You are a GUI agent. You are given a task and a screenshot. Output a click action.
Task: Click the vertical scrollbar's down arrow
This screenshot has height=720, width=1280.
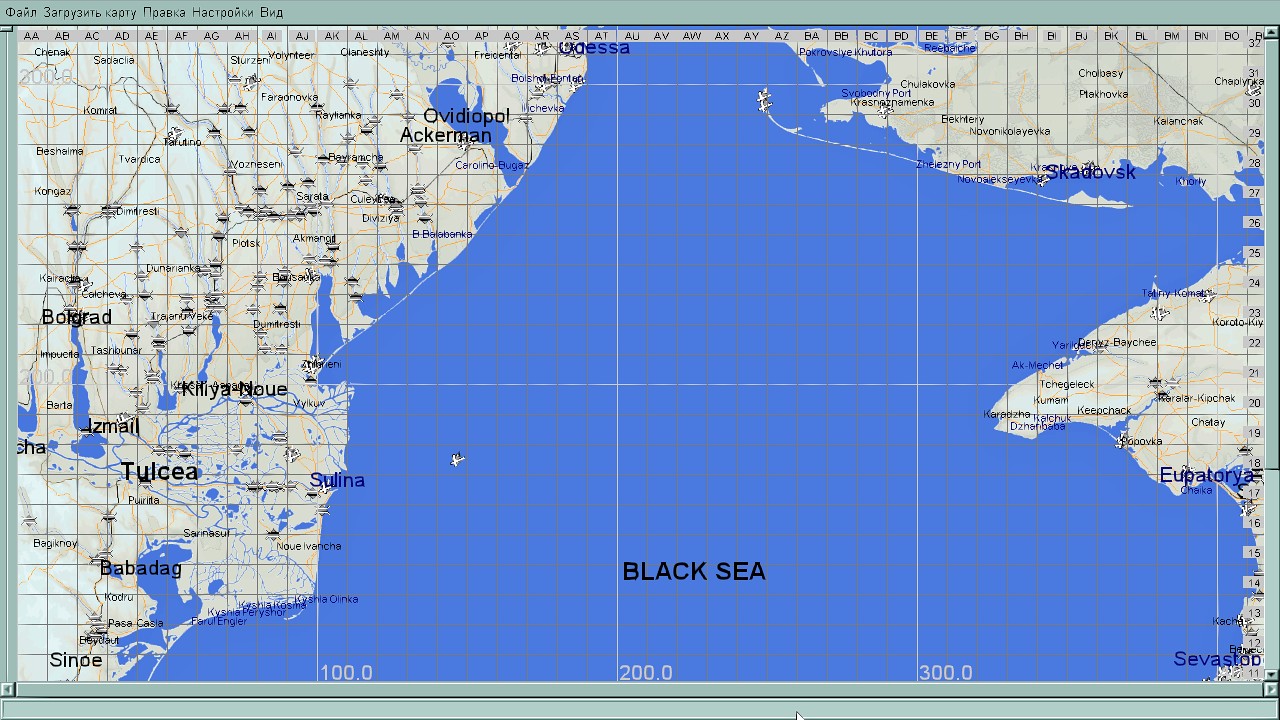click(1271, 674)
